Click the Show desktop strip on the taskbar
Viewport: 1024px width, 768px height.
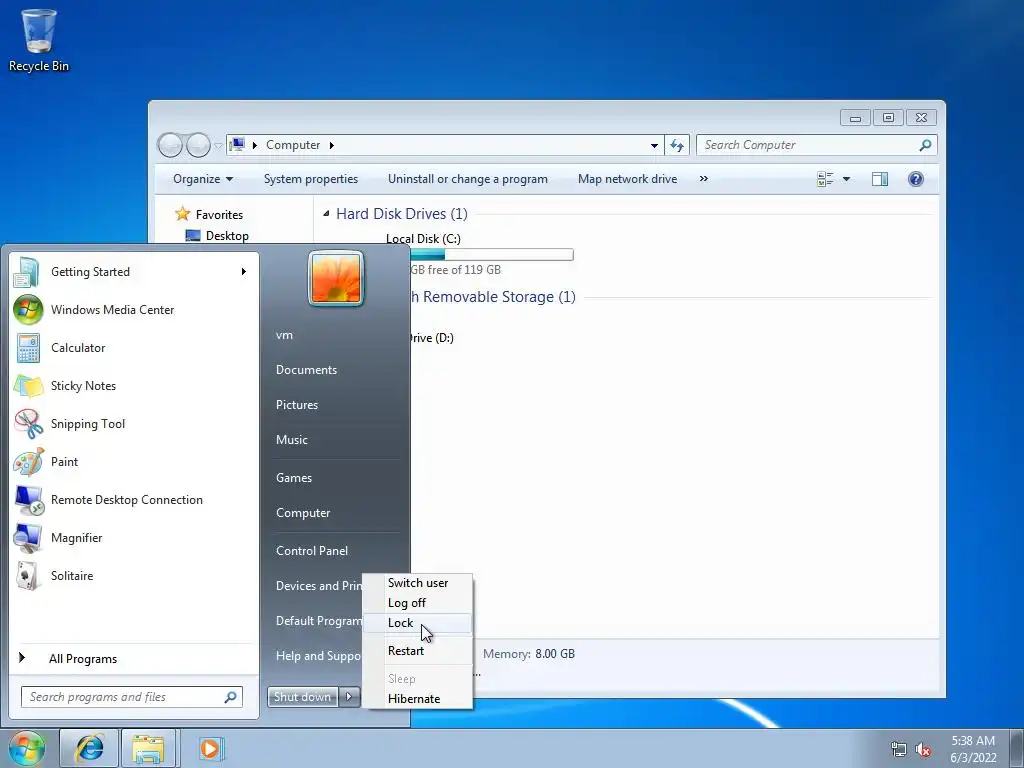click(x=1016, y=748)
